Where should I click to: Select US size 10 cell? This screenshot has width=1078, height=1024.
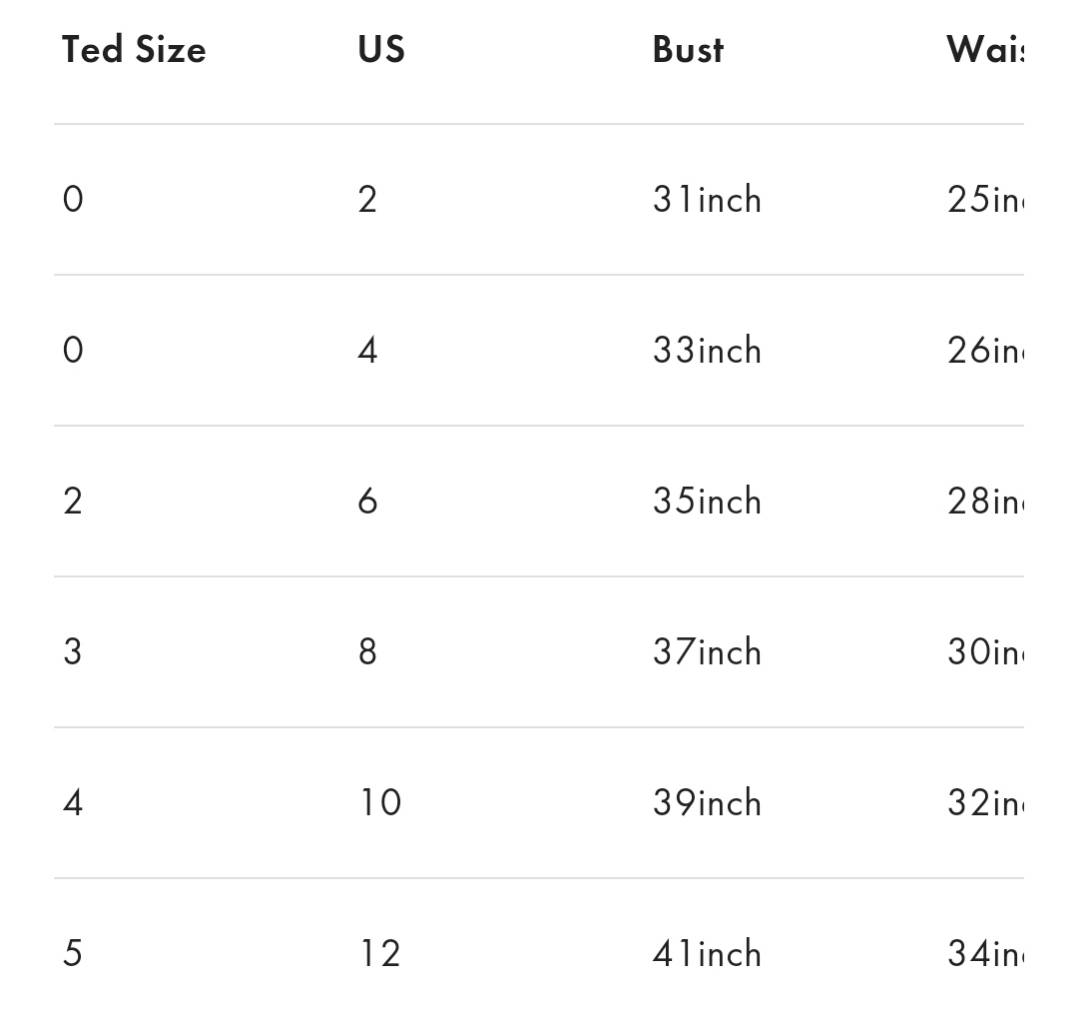point(380,803)
